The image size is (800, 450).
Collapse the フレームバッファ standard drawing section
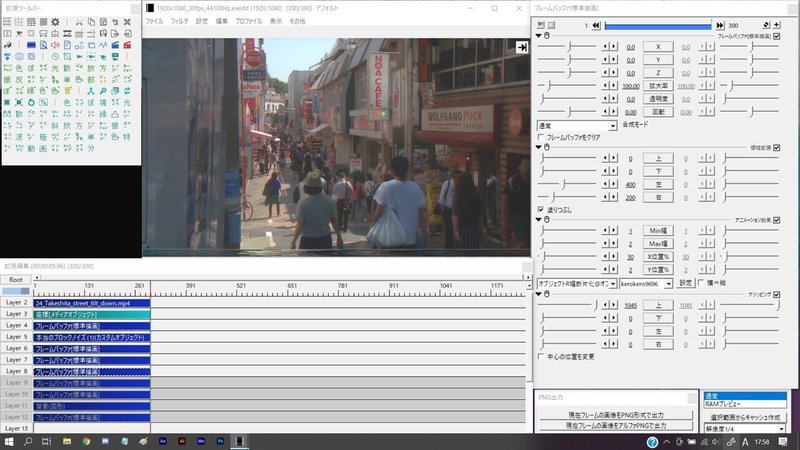(539, 36)
